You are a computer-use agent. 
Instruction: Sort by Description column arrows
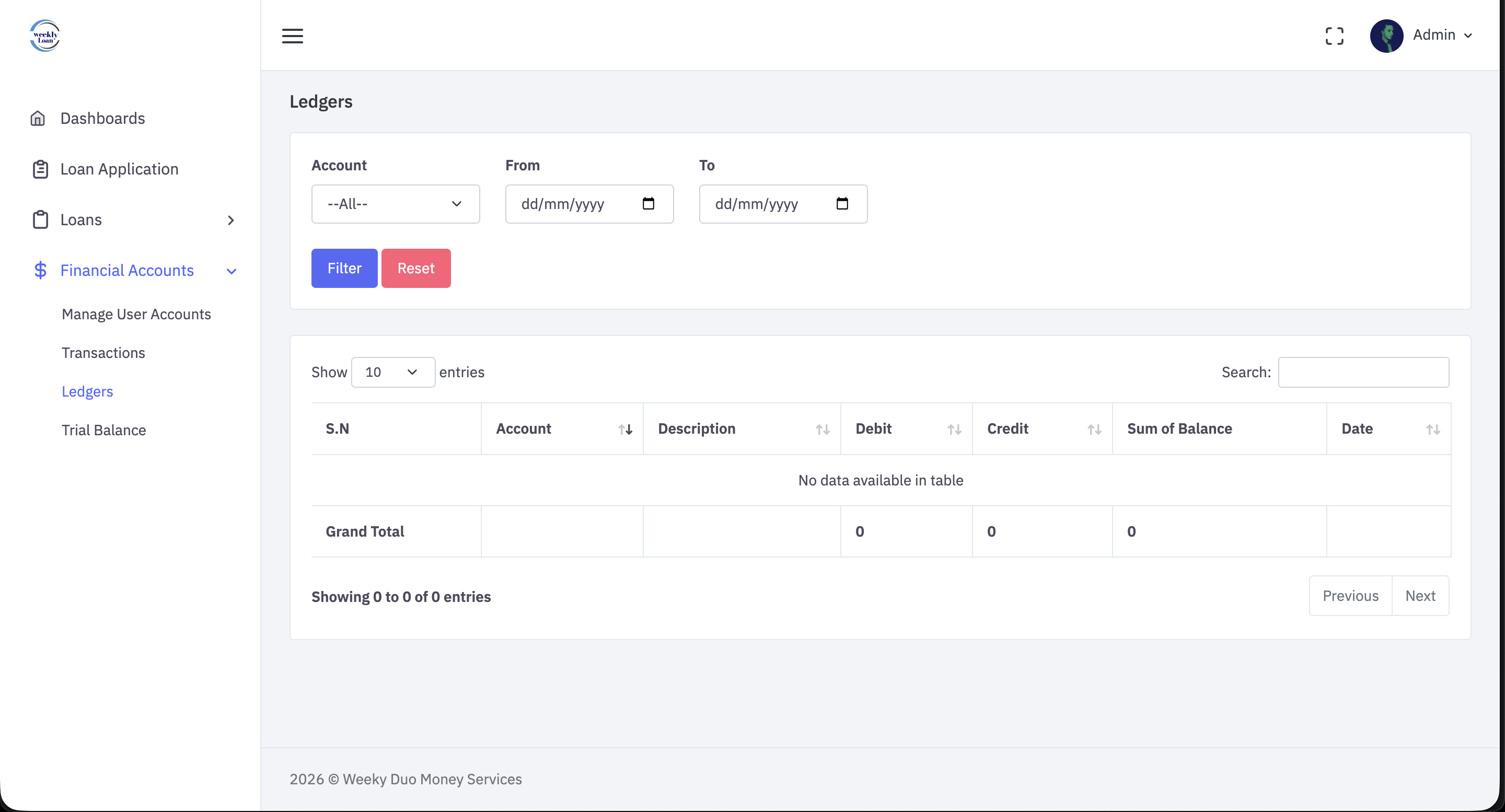coord(823,430)
